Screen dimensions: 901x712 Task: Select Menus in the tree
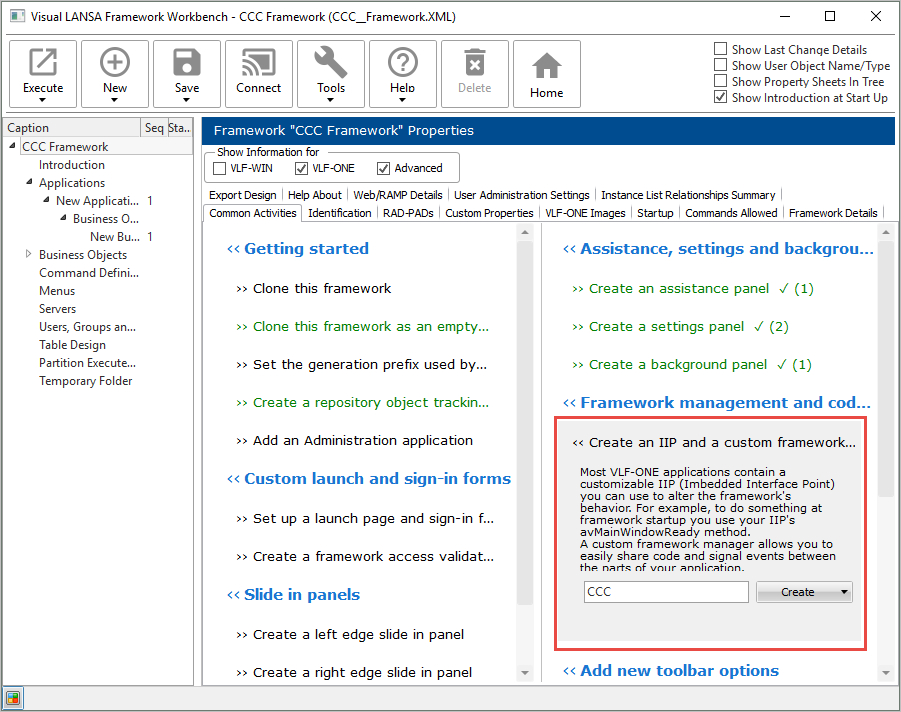tap(57, 291)
